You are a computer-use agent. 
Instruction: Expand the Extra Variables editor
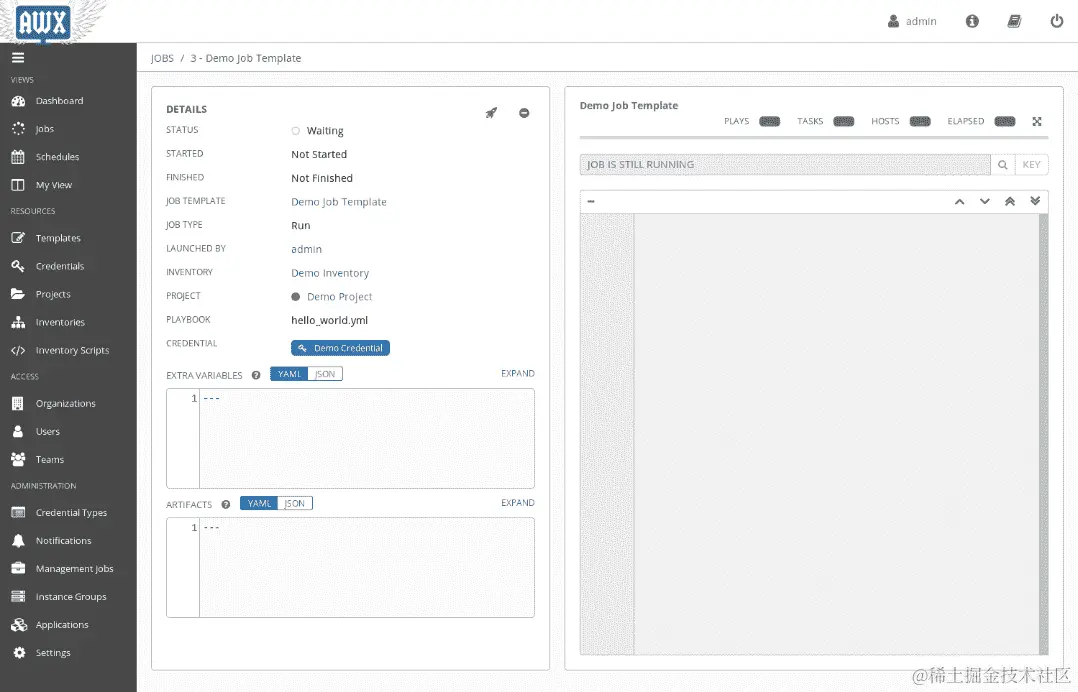click(518, 374)
